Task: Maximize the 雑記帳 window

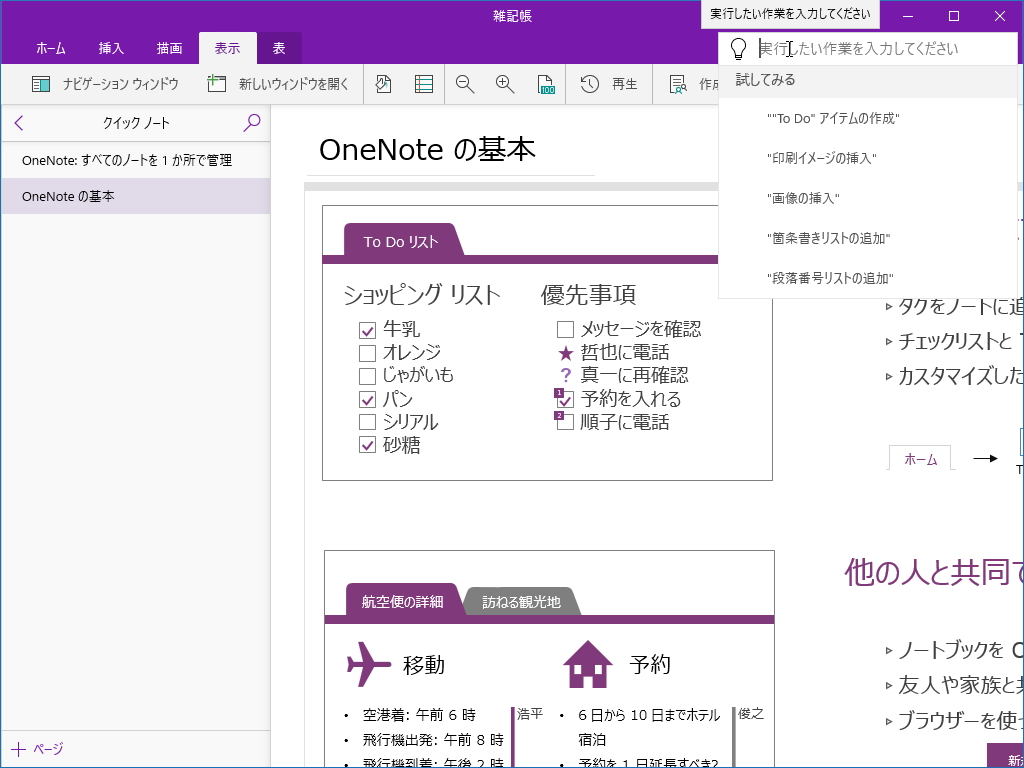Action: click(953, 16)
